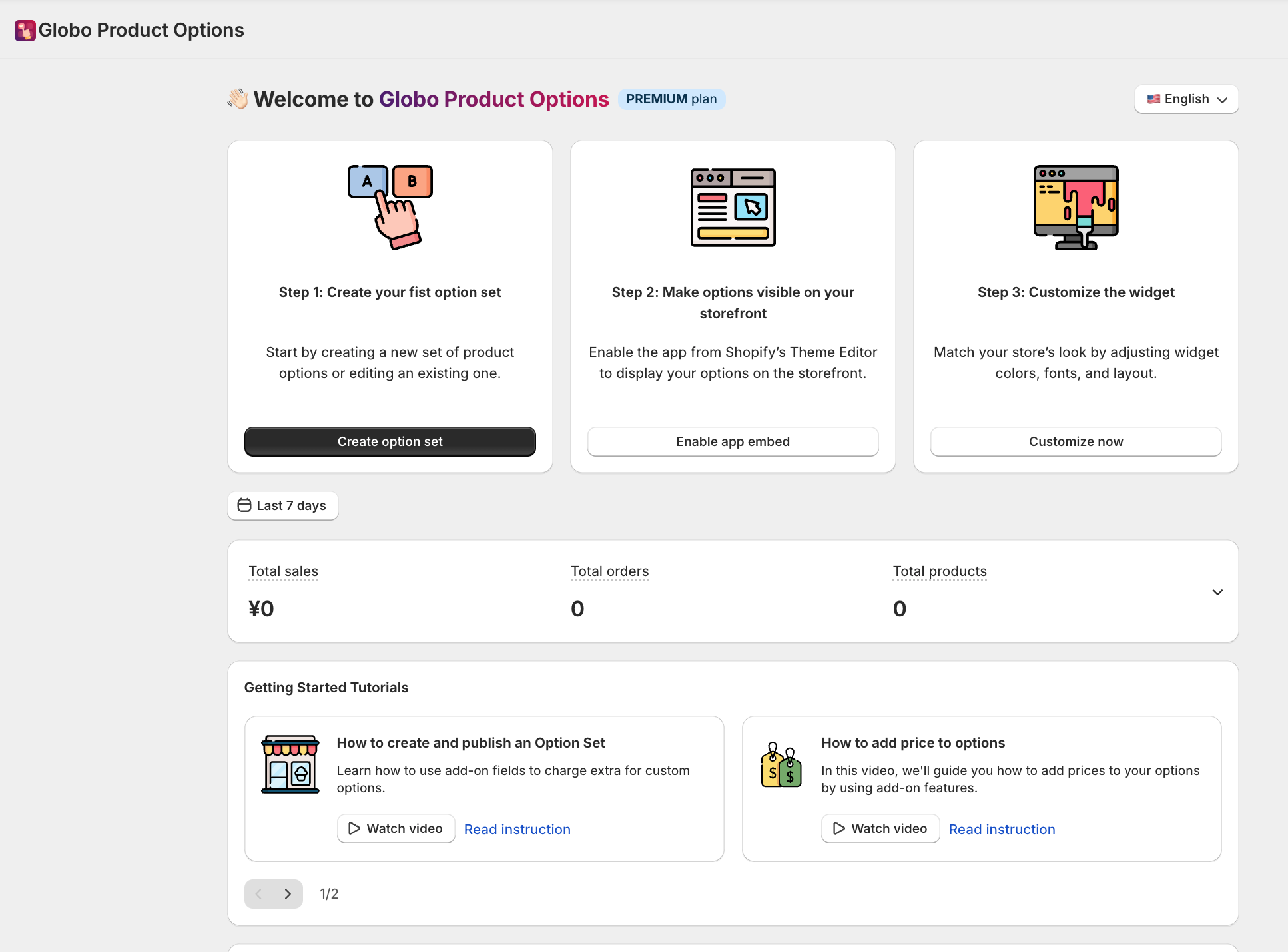The height and width of the screenshot is (952, 1288).
Task: Click Enable app embed button
Action: point(733,441)
